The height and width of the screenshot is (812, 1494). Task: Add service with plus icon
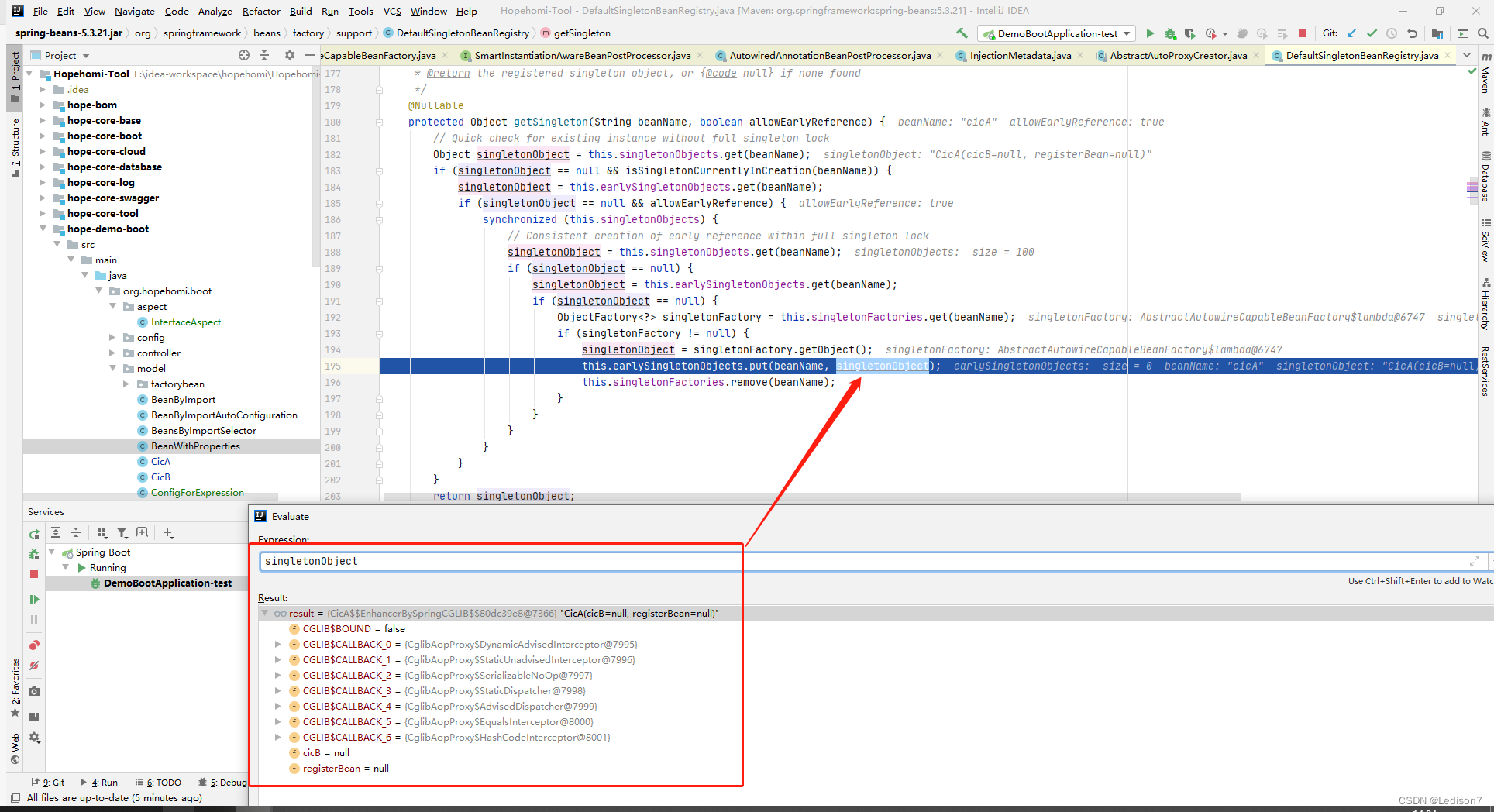click(x=168, y=532)
